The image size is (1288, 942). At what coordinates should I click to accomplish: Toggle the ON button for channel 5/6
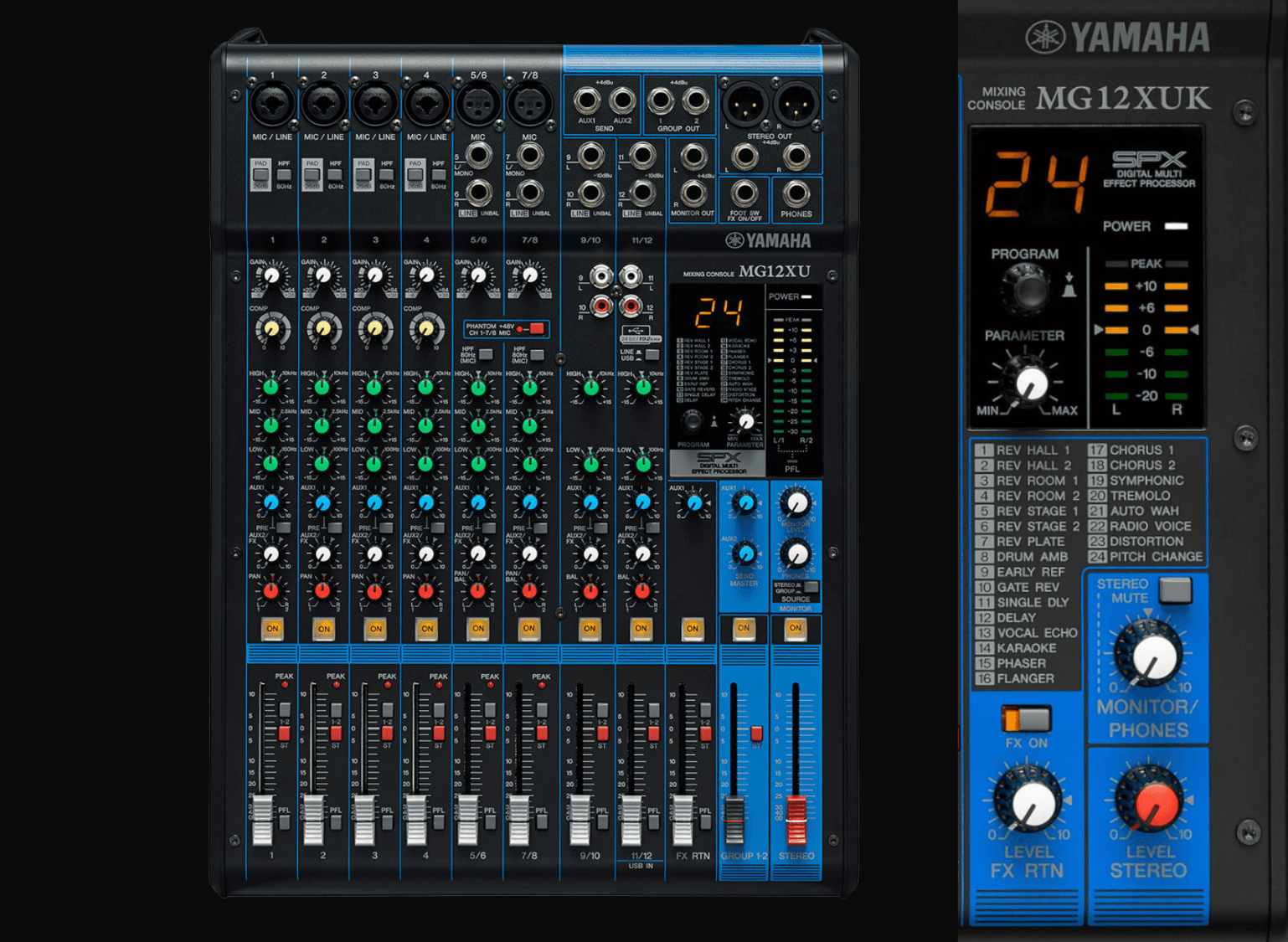pyautogui.click(x=478, y=628)
